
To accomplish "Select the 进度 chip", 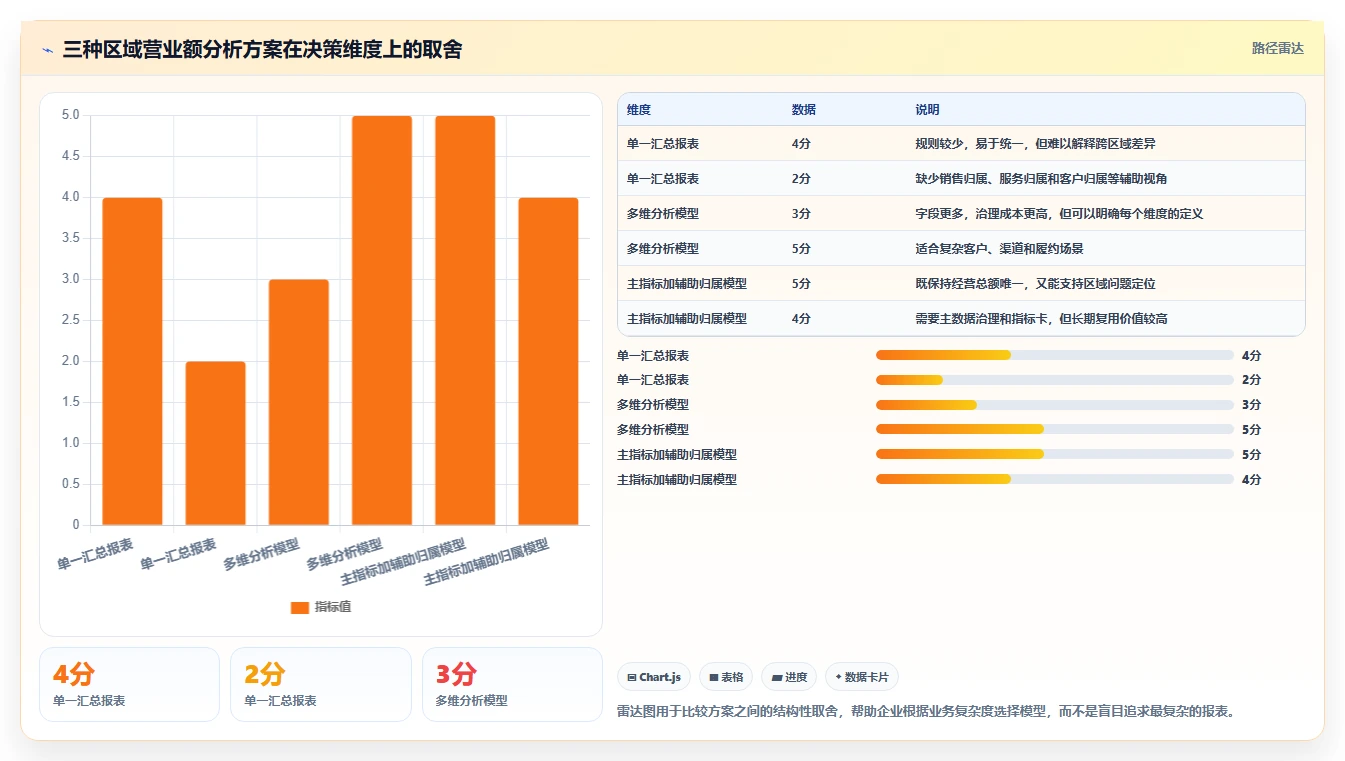I will [789, 677].
